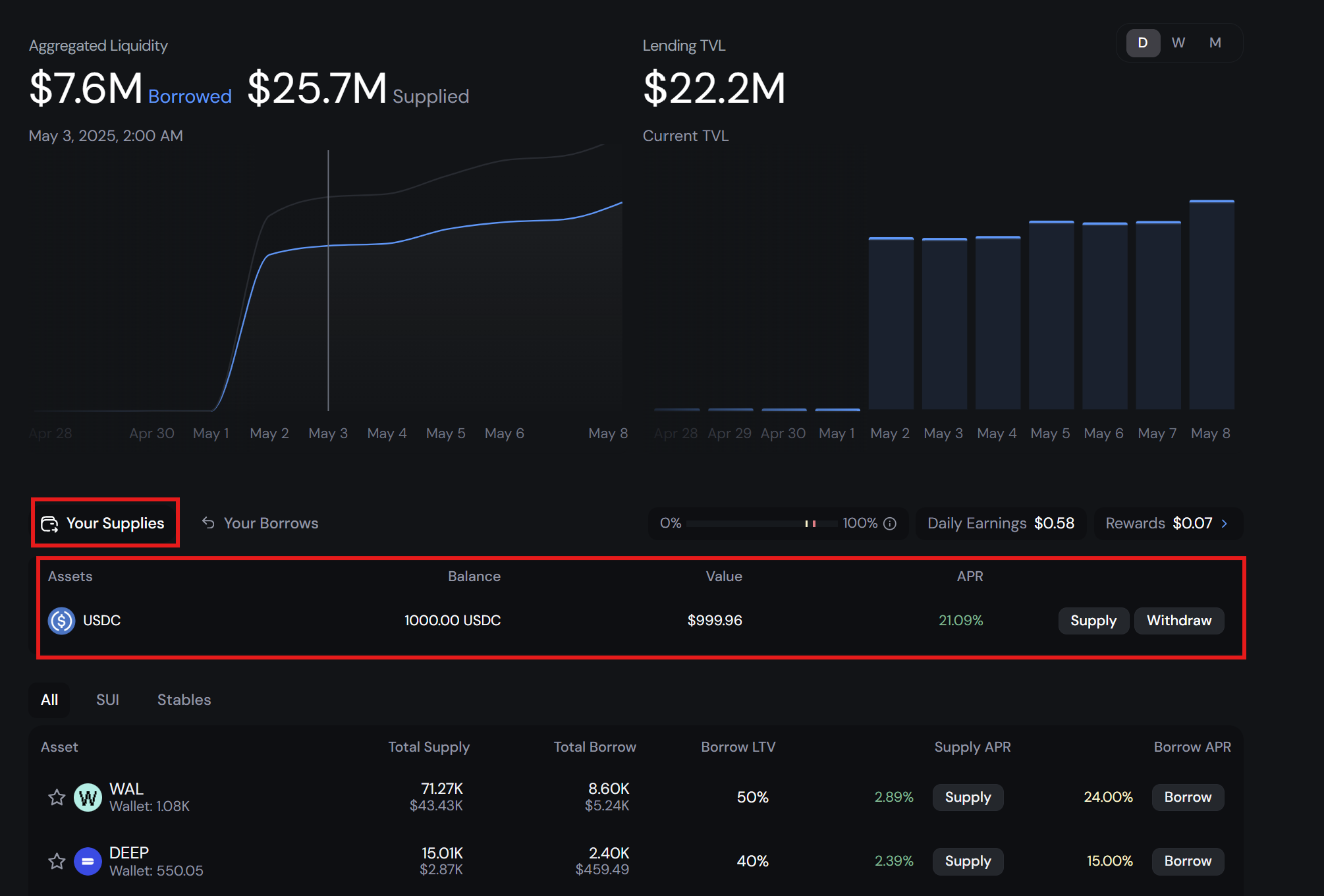Click the utilization info icon

pos(890,523)
